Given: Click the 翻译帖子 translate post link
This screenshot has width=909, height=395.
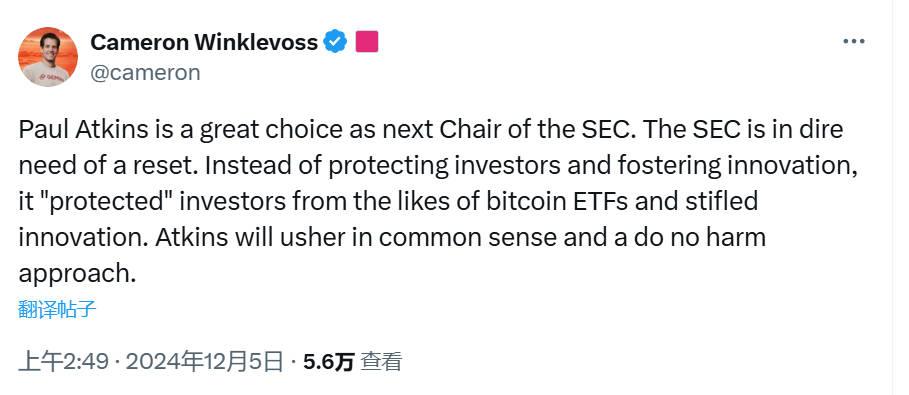Looking at the screenshot, I should [57, 310].
